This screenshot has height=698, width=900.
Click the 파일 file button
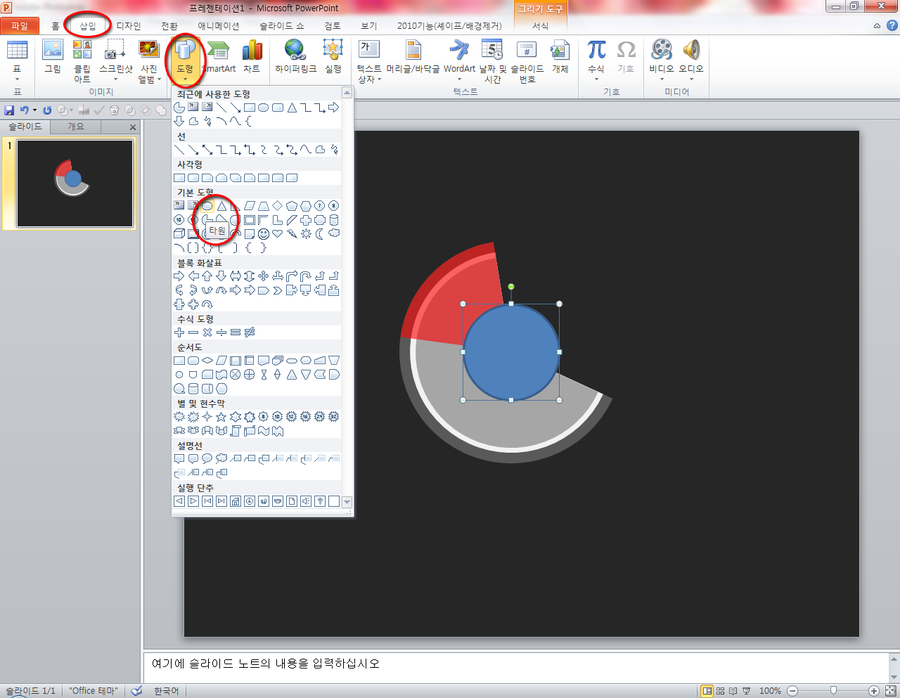[x=19, y=24]
